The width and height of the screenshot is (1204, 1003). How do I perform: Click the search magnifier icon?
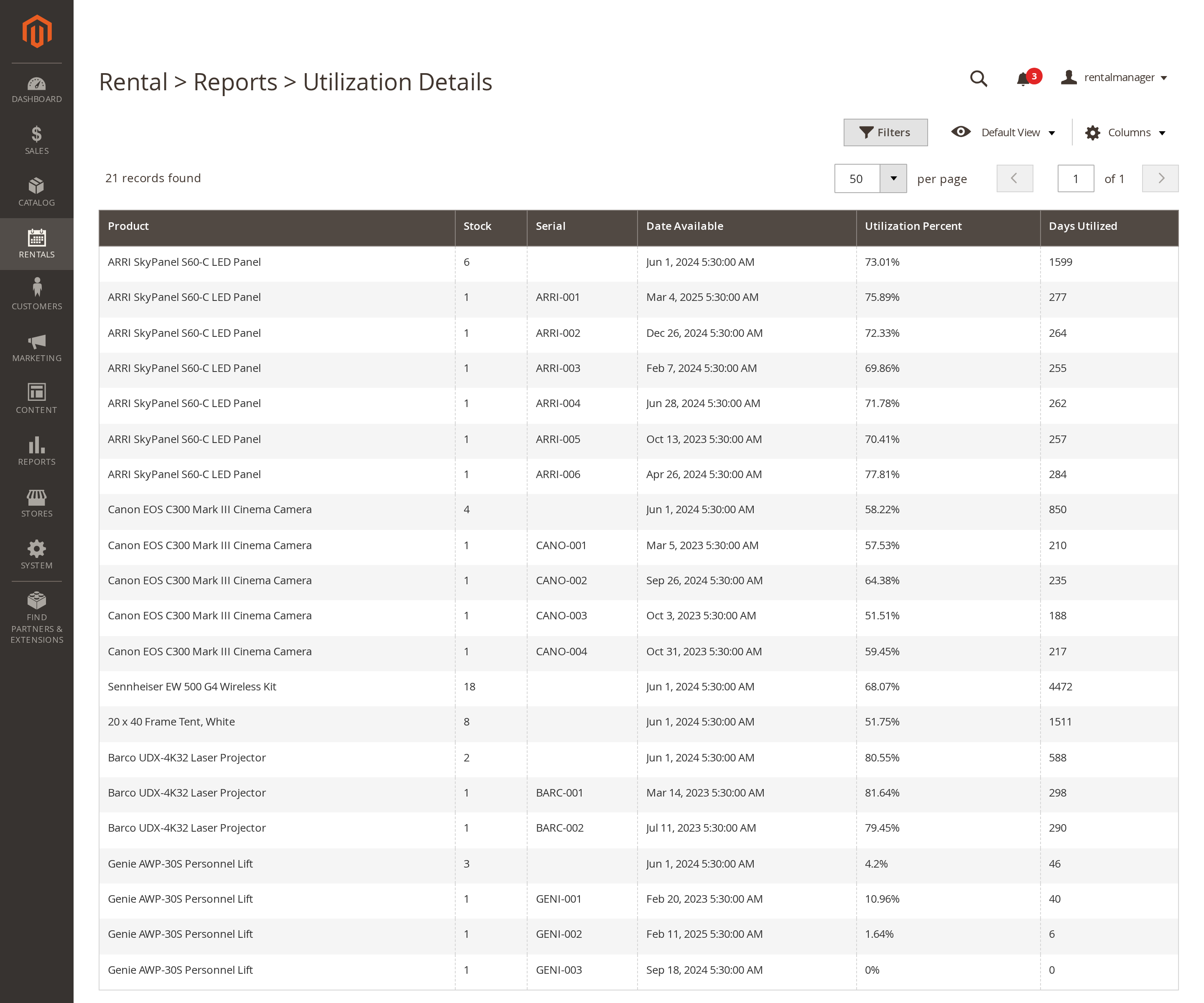coord(978,78)
